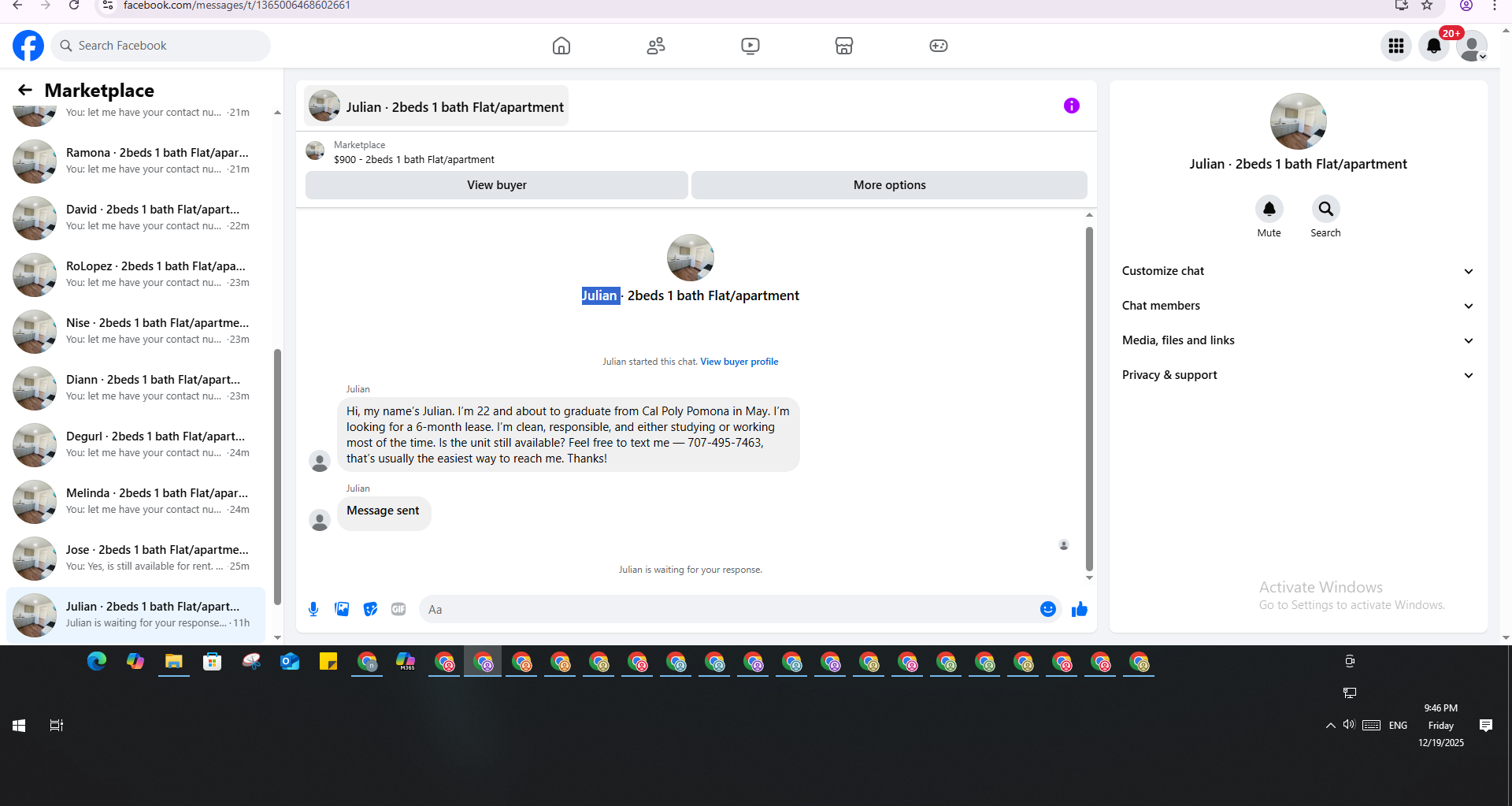Click the Search Facebook field
Viewport: 1512px width, 806px height.
pos(161,46)
